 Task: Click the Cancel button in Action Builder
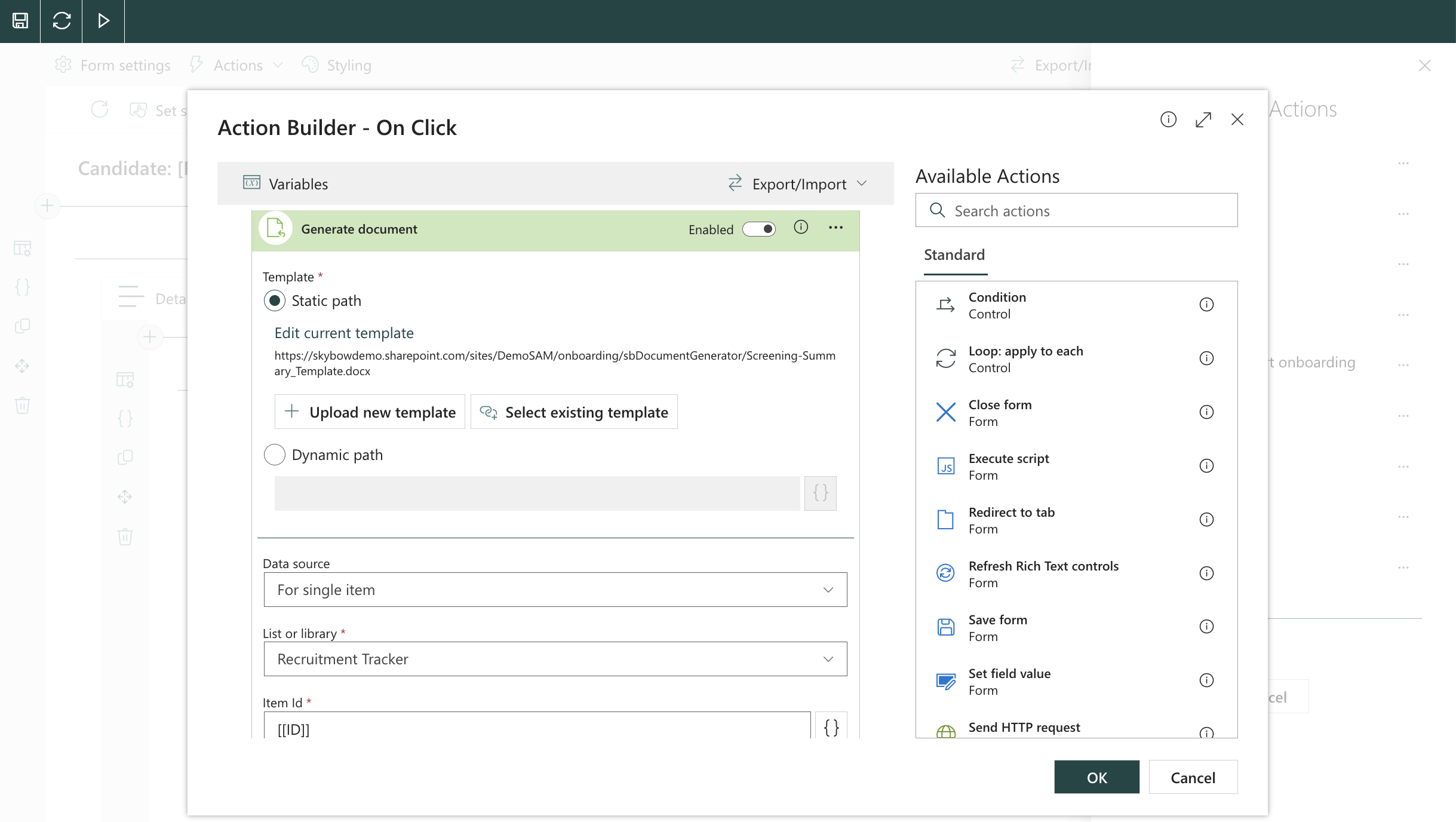pos(1193,777)
